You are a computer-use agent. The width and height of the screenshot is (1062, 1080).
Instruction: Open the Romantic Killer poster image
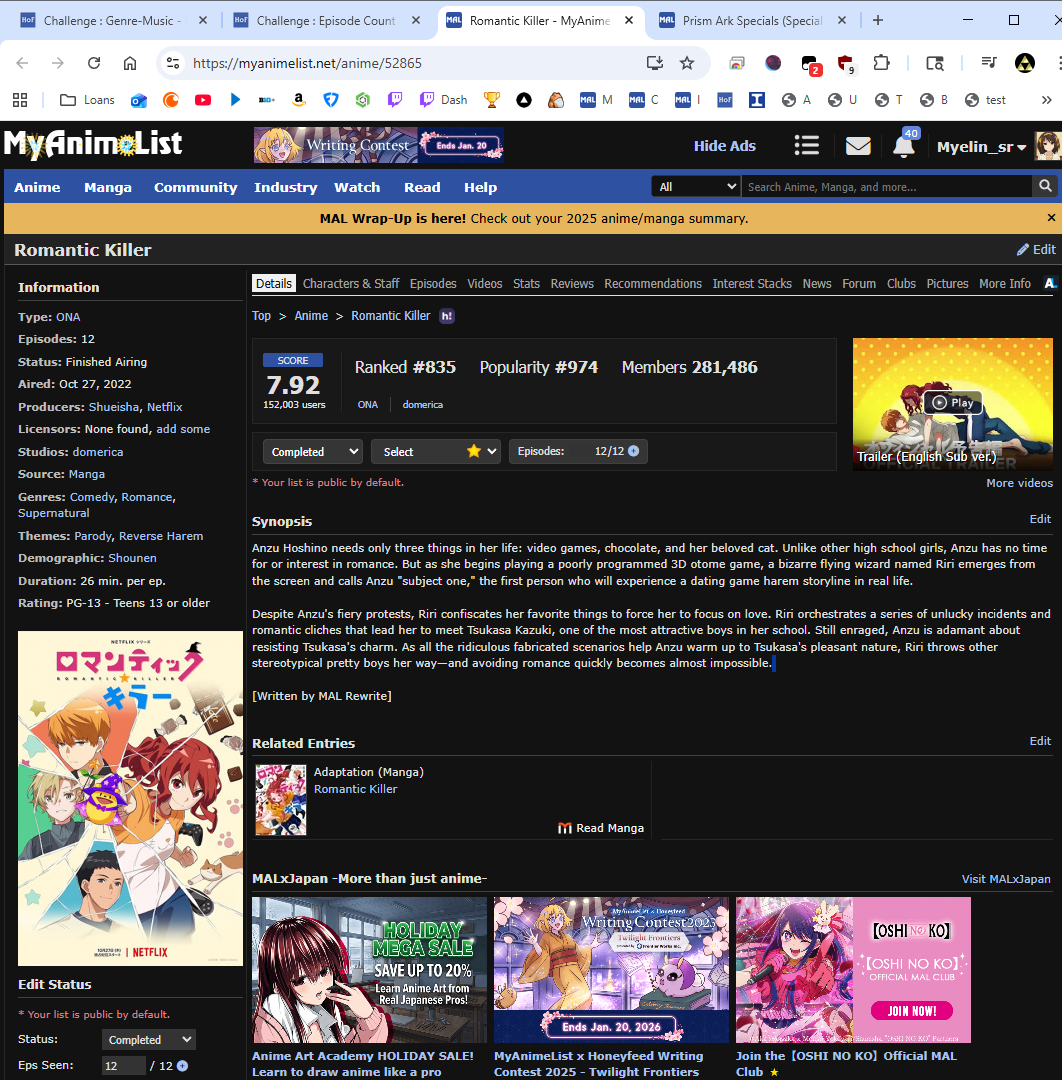[130, 798]
